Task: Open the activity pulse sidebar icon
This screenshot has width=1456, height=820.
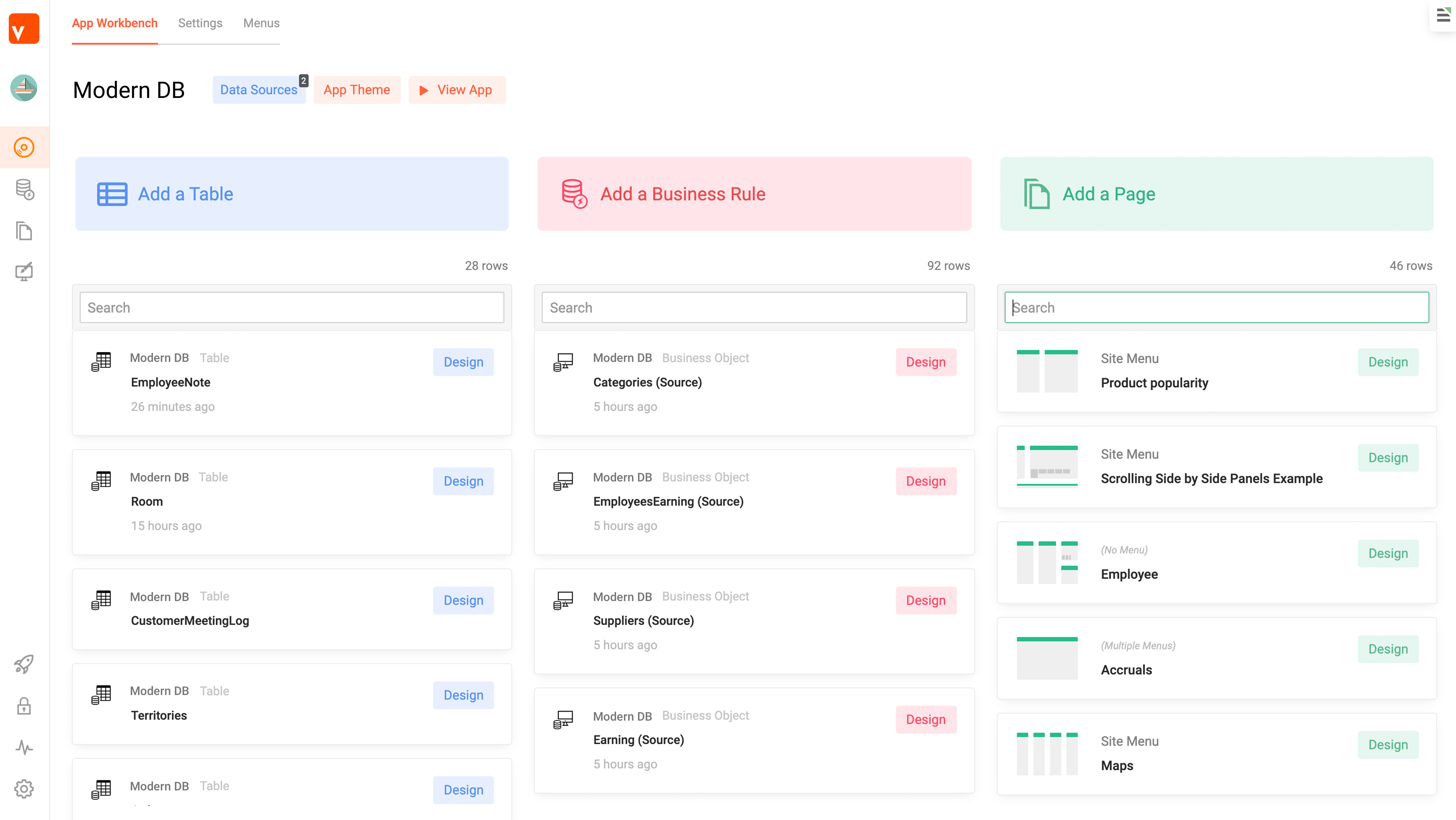Action: [24, 747]
